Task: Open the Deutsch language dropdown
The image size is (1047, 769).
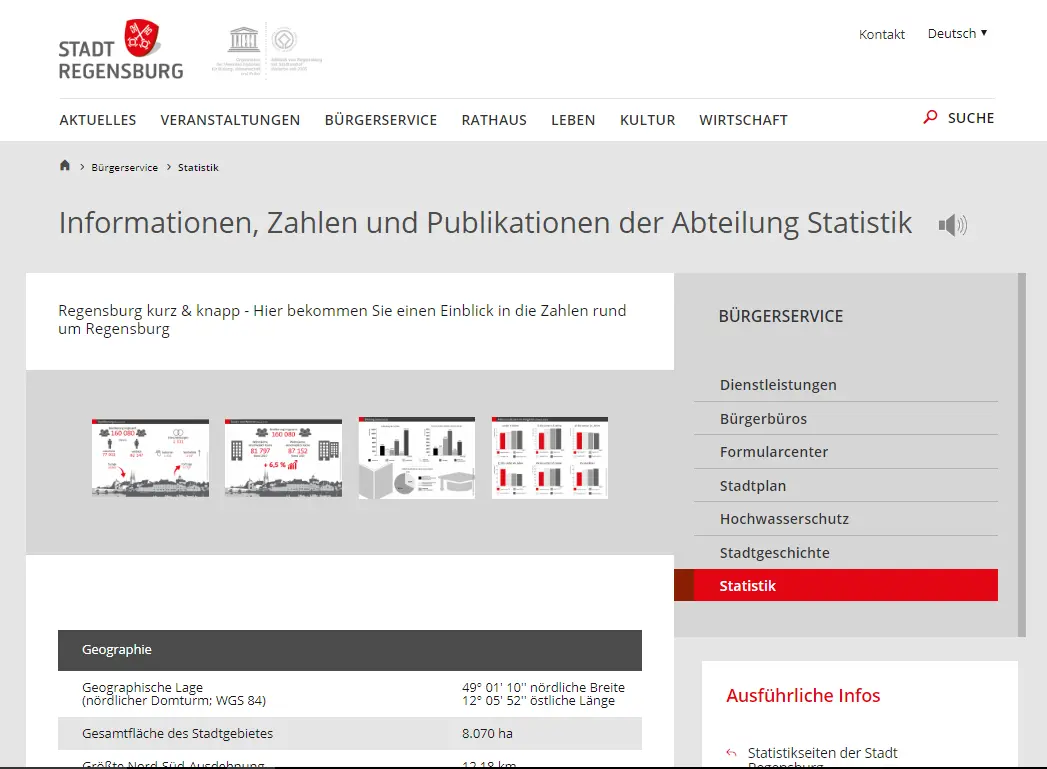Action: pyautogui.click(x=957, y=33)
